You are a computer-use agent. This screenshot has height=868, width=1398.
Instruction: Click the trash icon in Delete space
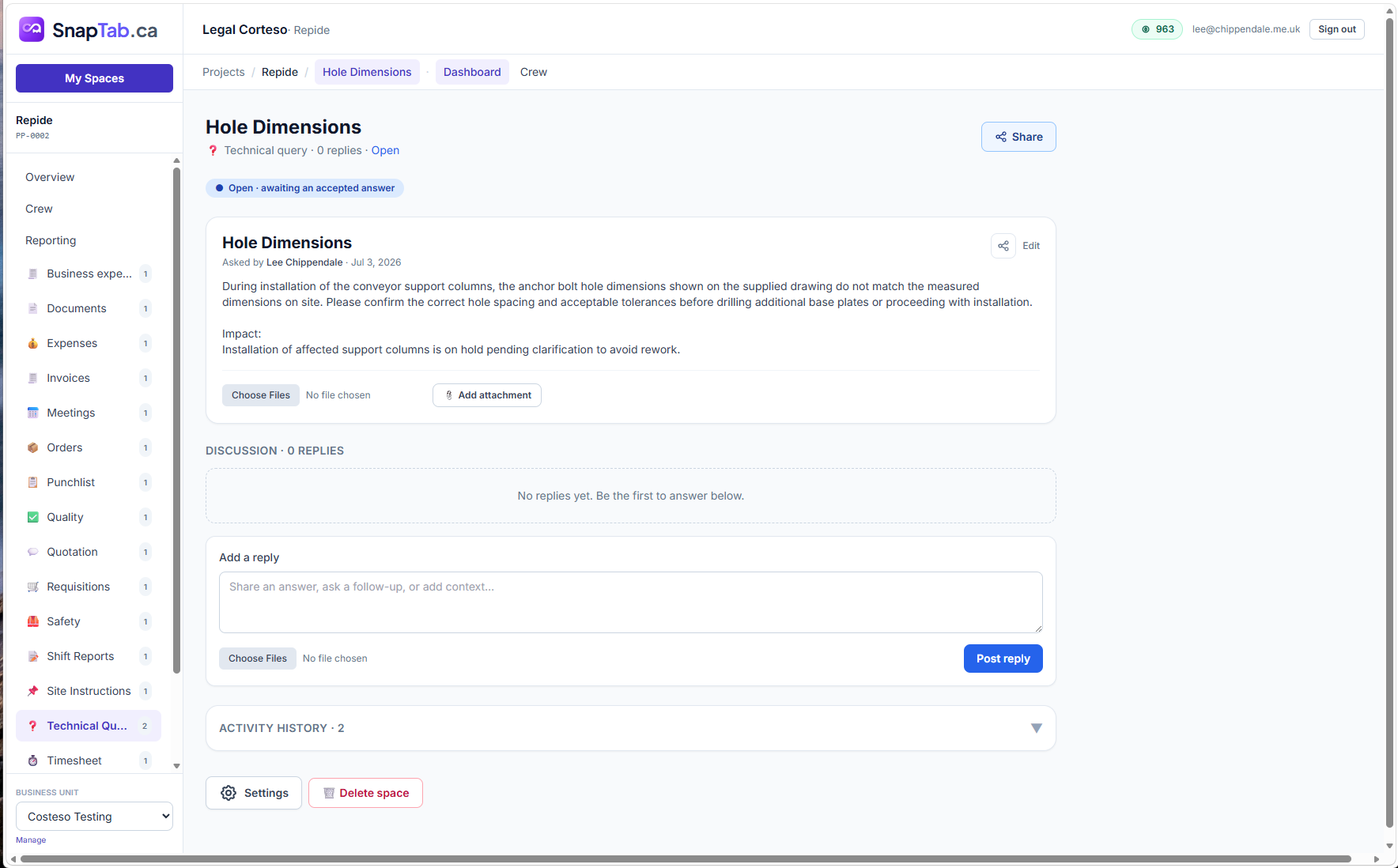pyautogui.click(x=329, y=793)
